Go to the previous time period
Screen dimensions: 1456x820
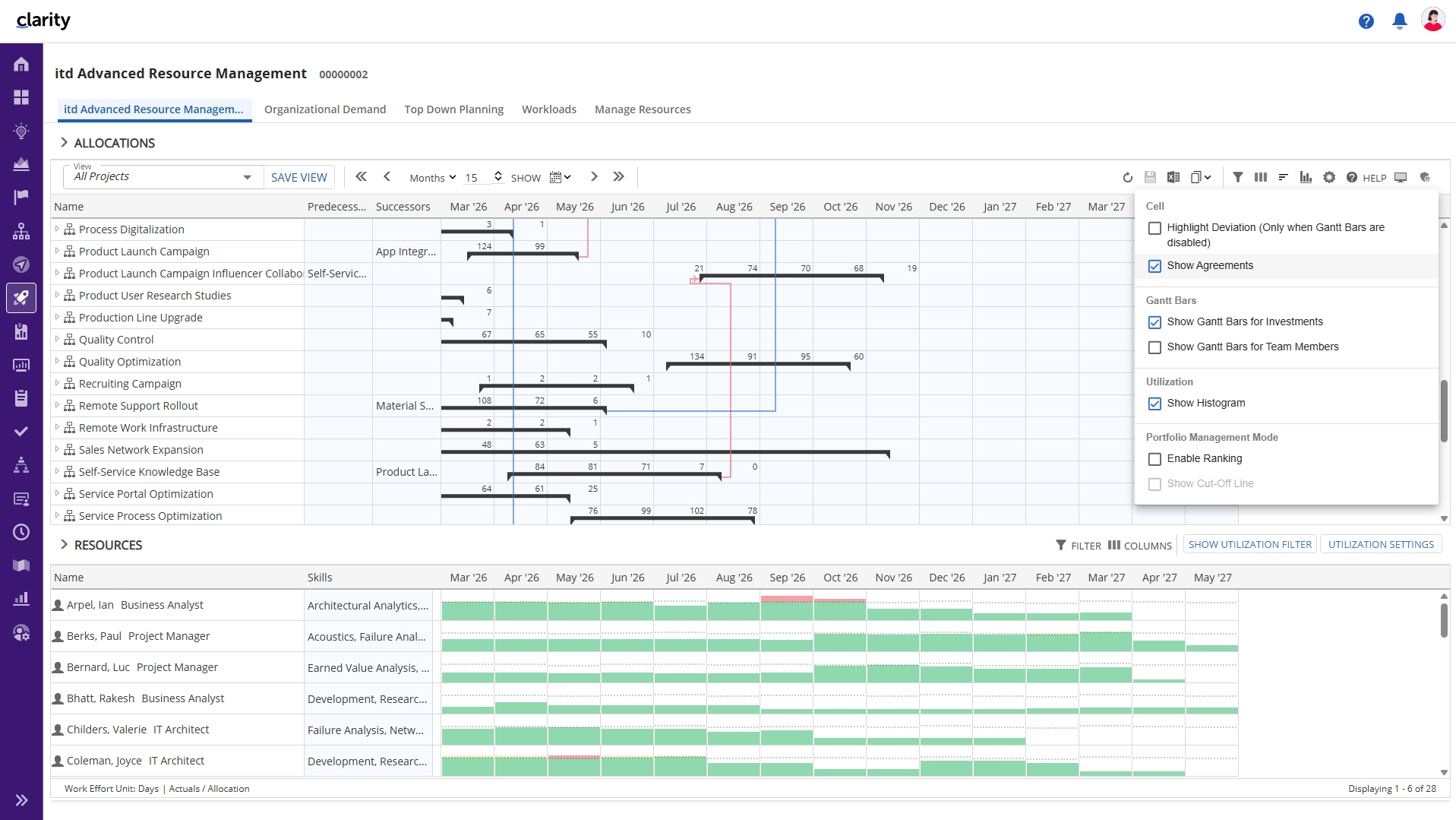pyautogui.click(x=387, y=176)
